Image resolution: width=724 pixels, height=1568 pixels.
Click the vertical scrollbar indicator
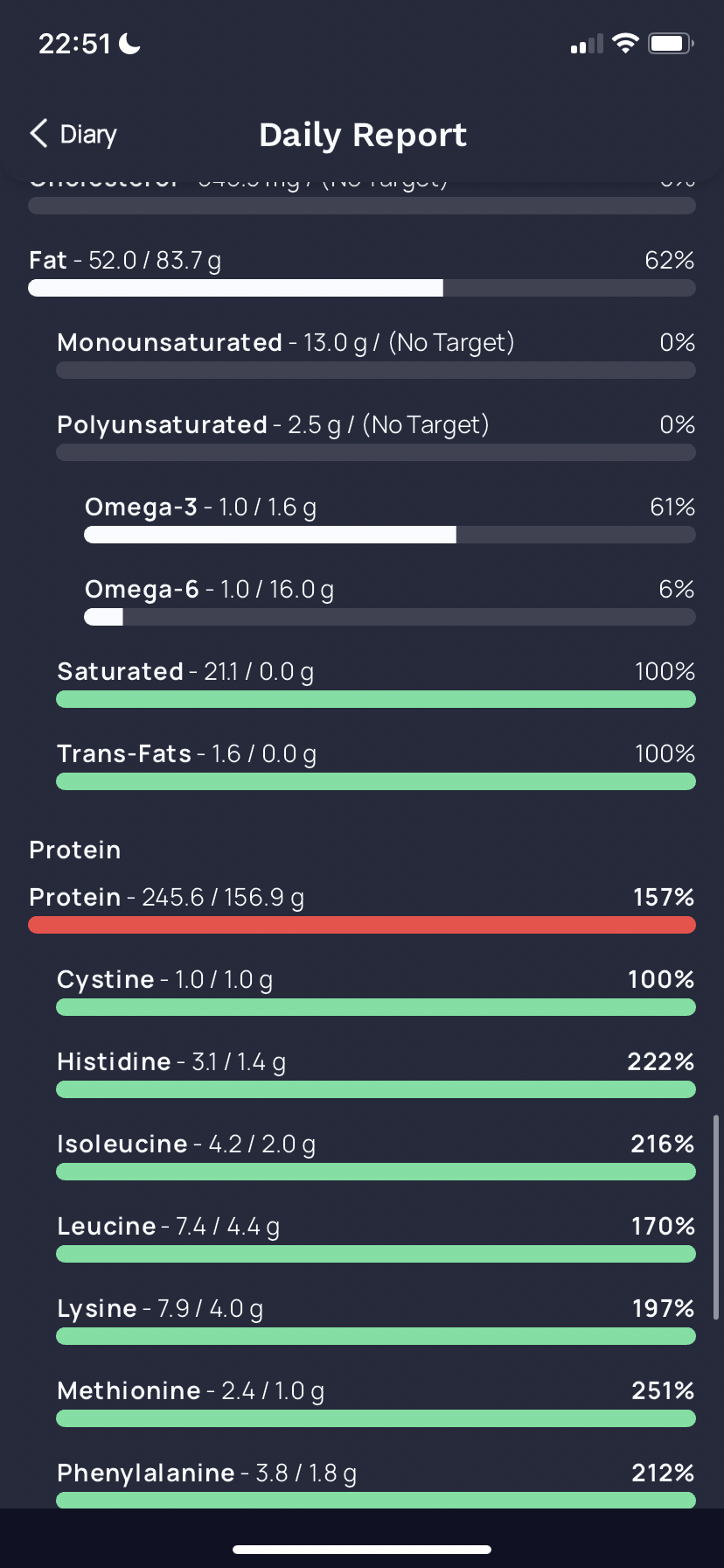click(716, 1217)
